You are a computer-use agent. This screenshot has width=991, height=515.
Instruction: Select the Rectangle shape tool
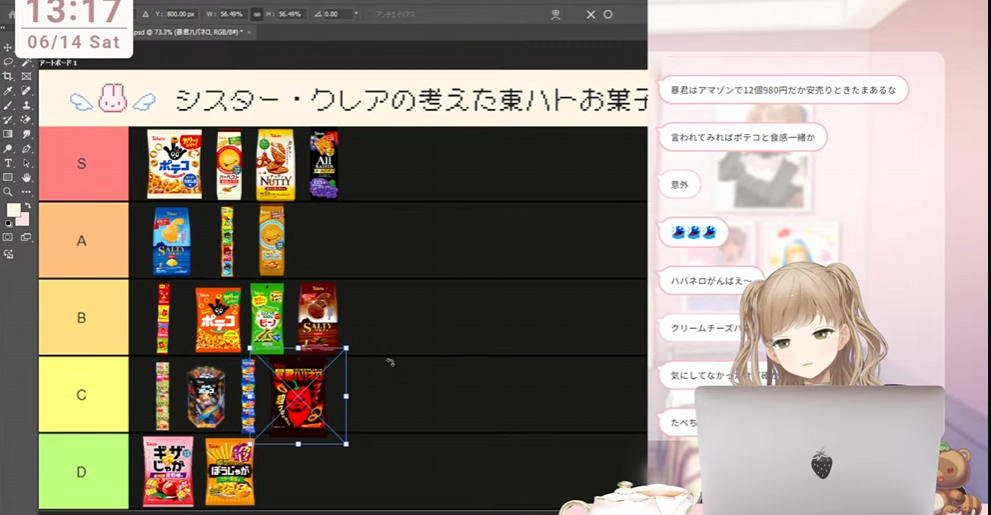8,178
